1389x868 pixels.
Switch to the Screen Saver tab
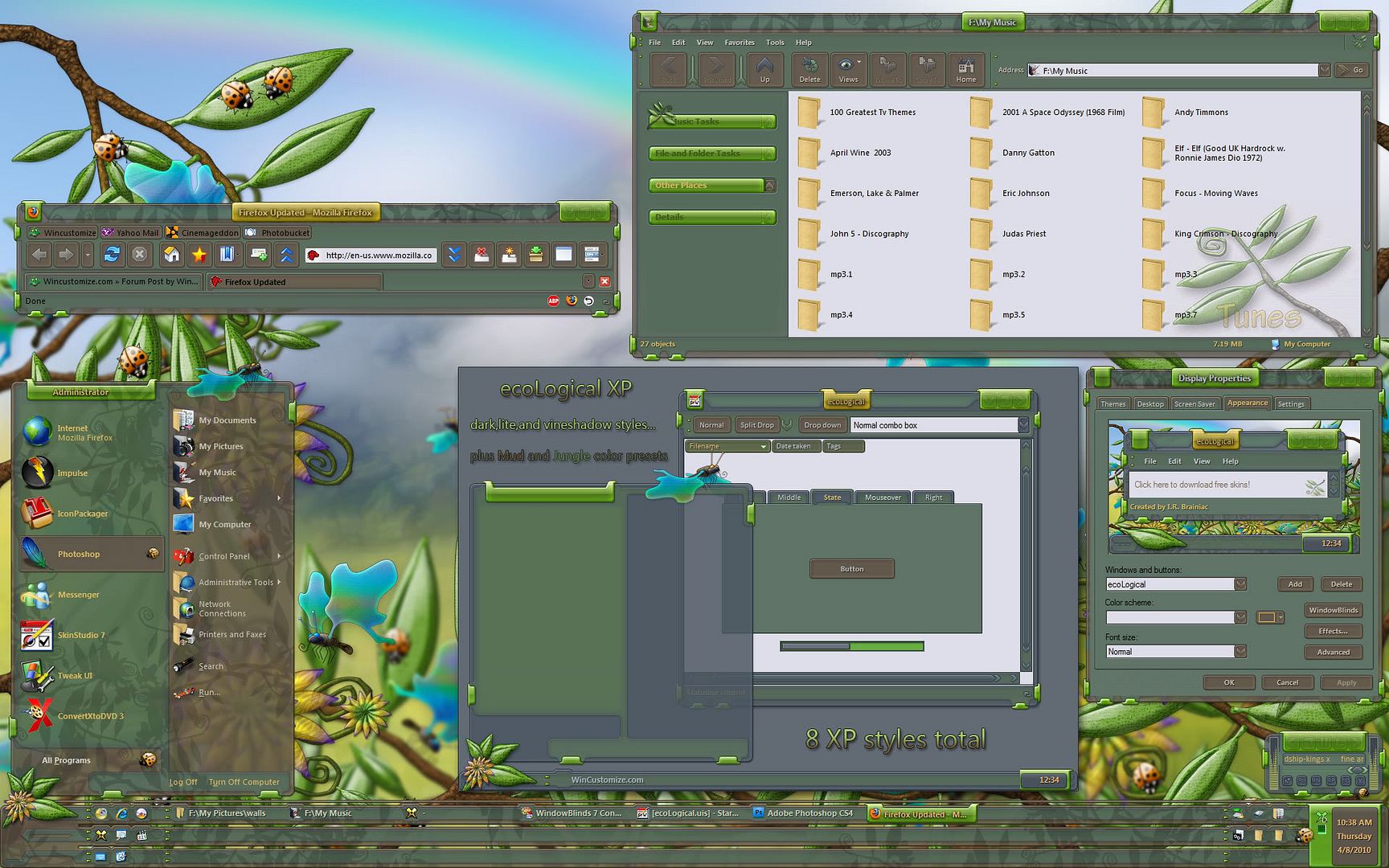[x=1194, y=403]
